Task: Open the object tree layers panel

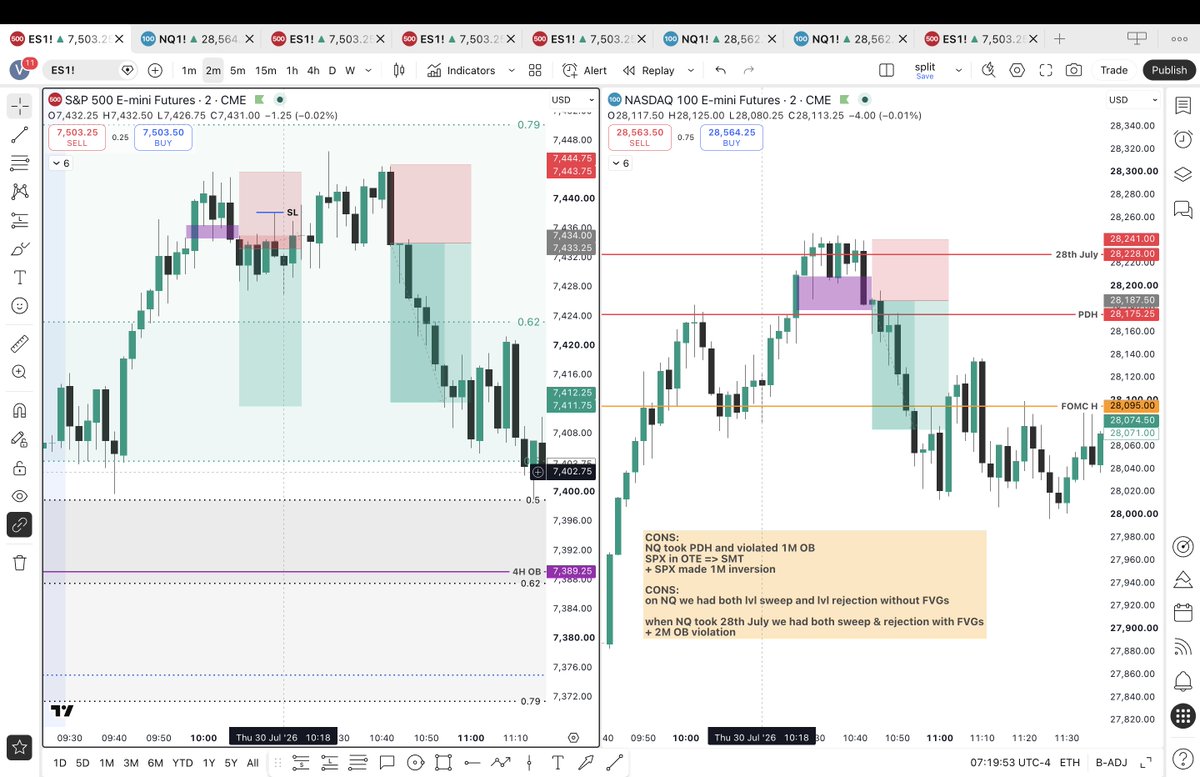Action: tap(1183, 174)
